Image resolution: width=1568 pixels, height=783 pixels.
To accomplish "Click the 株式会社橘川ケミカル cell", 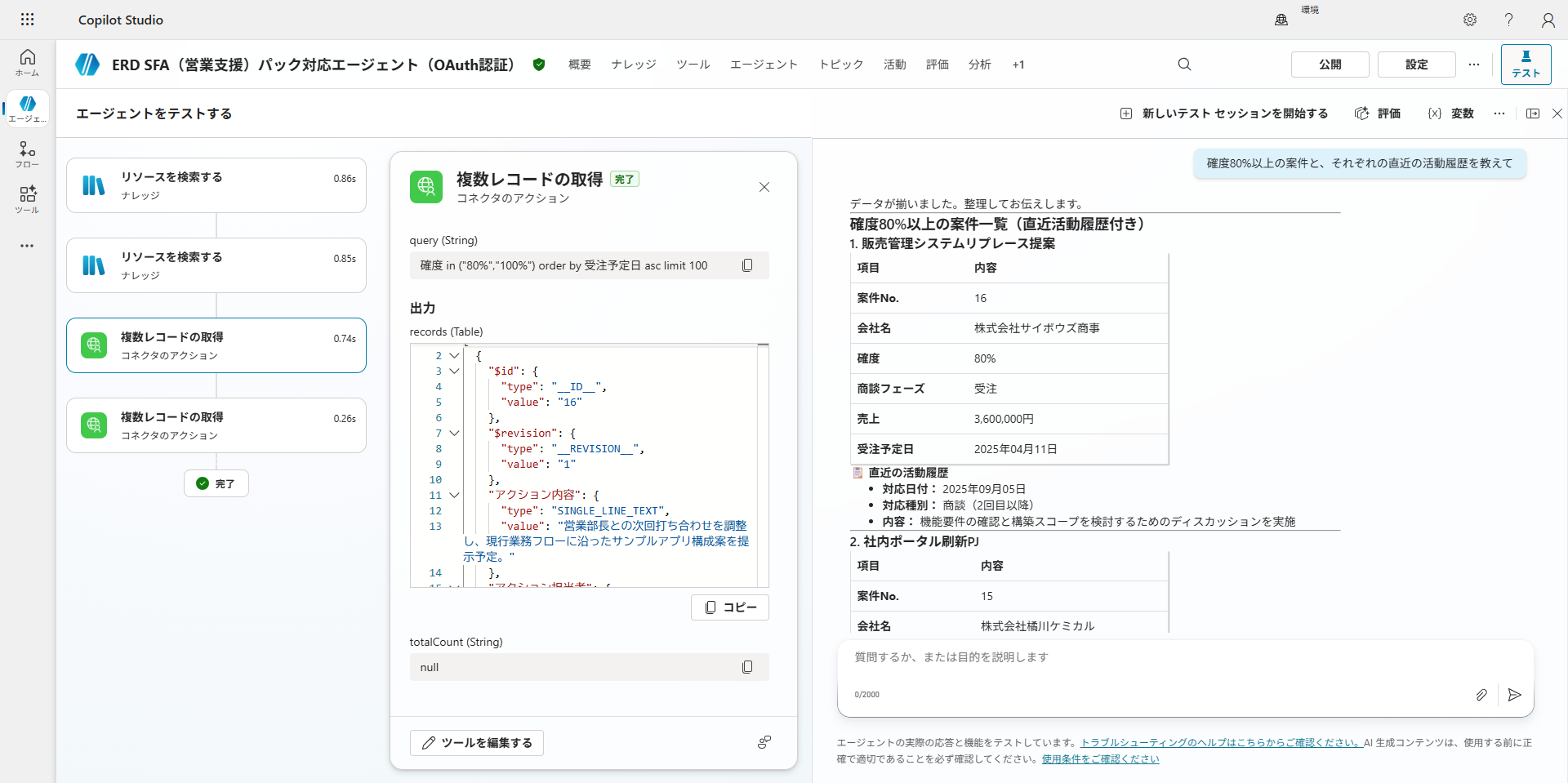I will click(1037, 626).
